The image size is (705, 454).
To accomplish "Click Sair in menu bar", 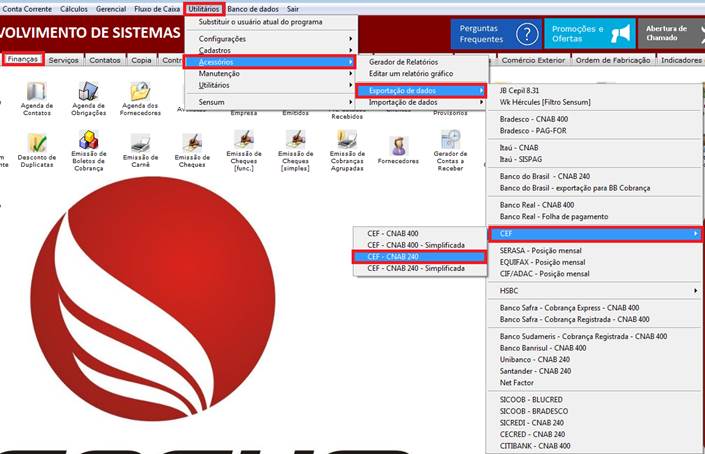I will point(293,9).
